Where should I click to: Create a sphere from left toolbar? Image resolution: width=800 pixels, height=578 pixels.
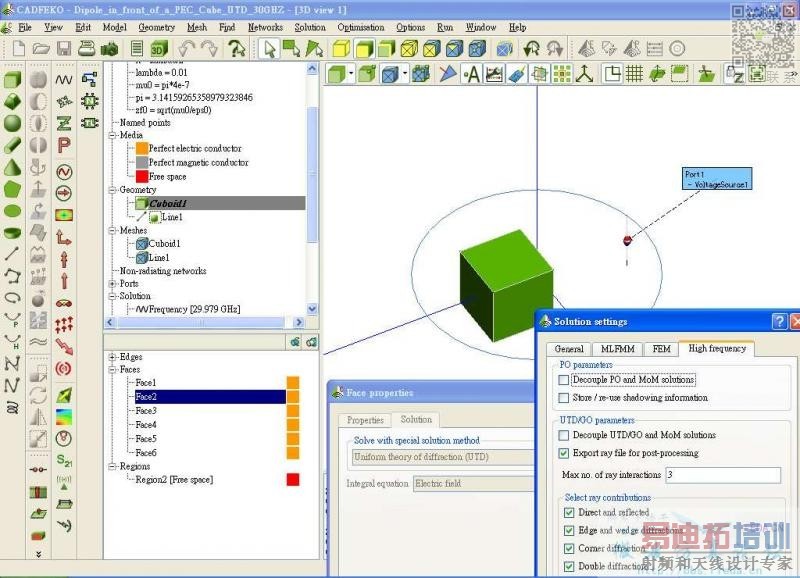[x=13, y=123]
